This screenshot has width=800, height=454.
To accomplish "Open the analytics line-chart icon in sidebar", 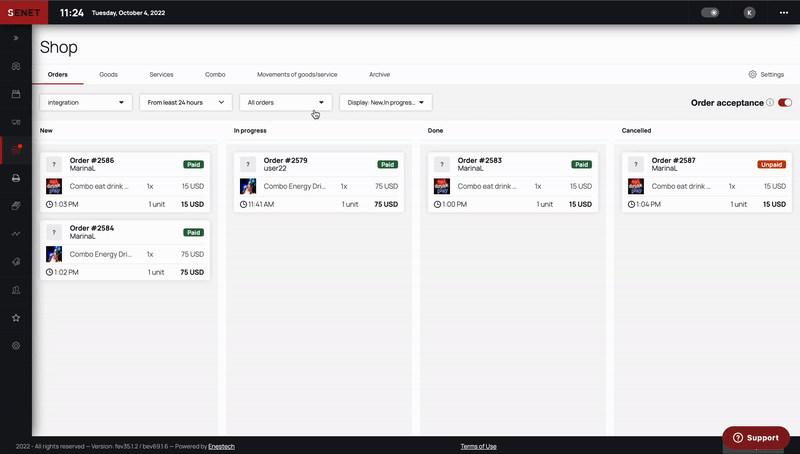I will 16,234.
